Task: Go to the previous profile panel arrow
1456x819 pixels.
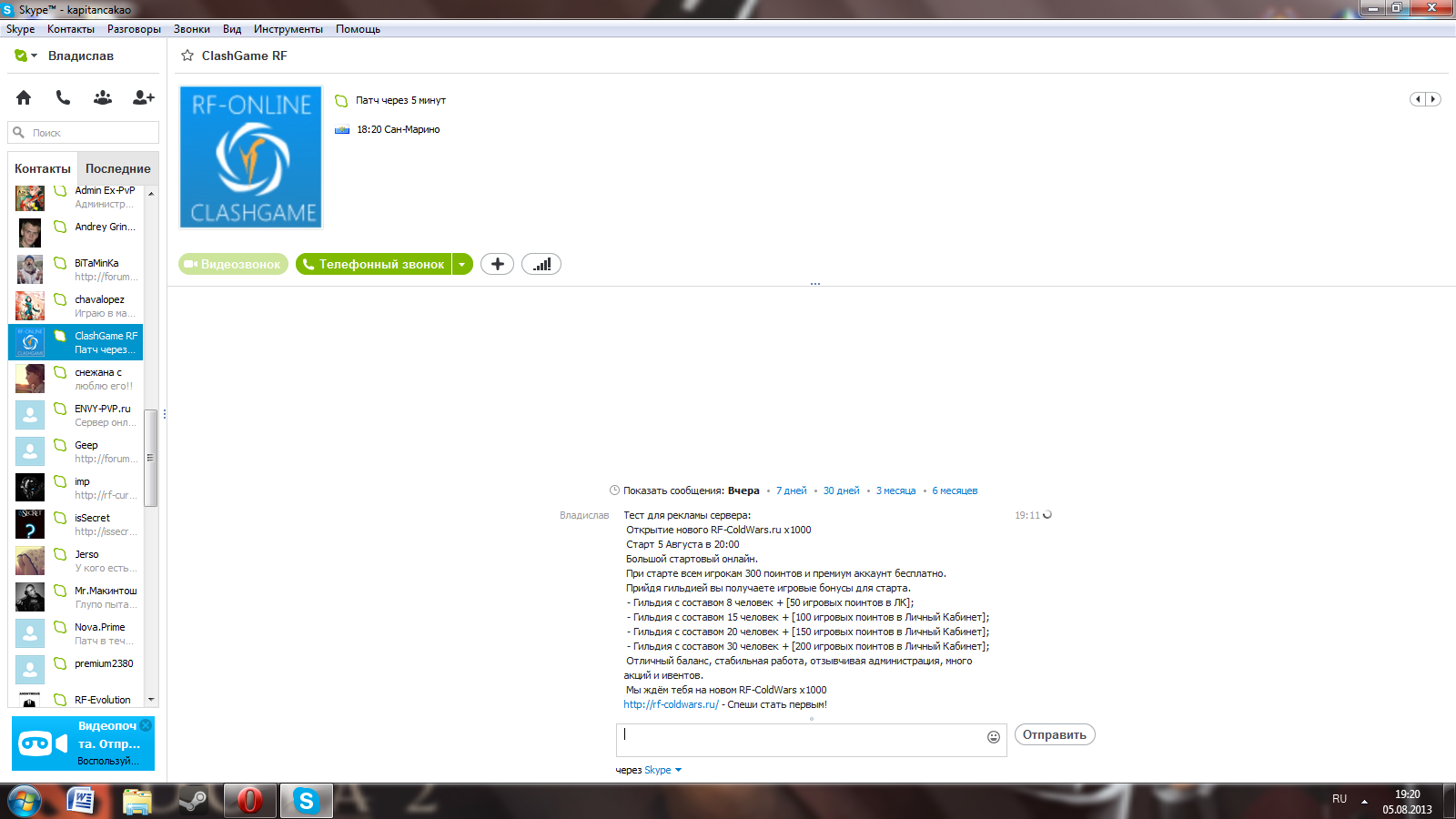Action: coord(1418,99)
